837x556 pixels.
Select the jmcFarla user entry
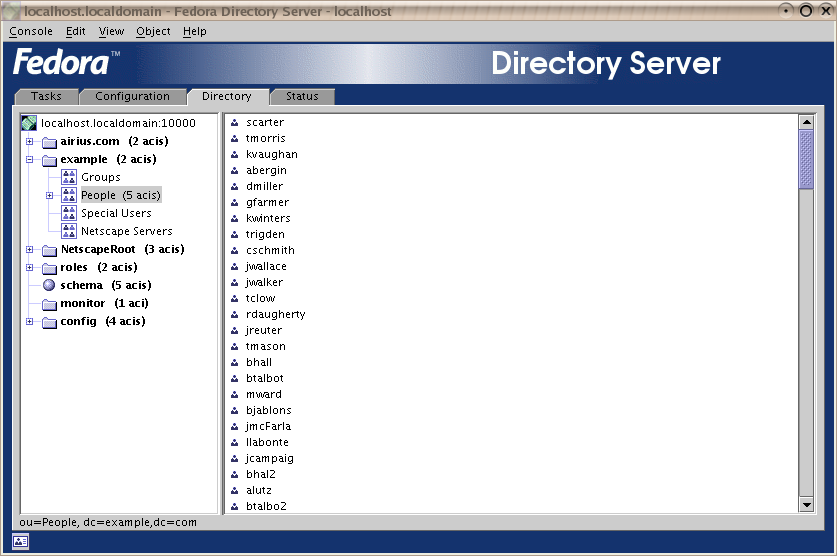point(269,427)
